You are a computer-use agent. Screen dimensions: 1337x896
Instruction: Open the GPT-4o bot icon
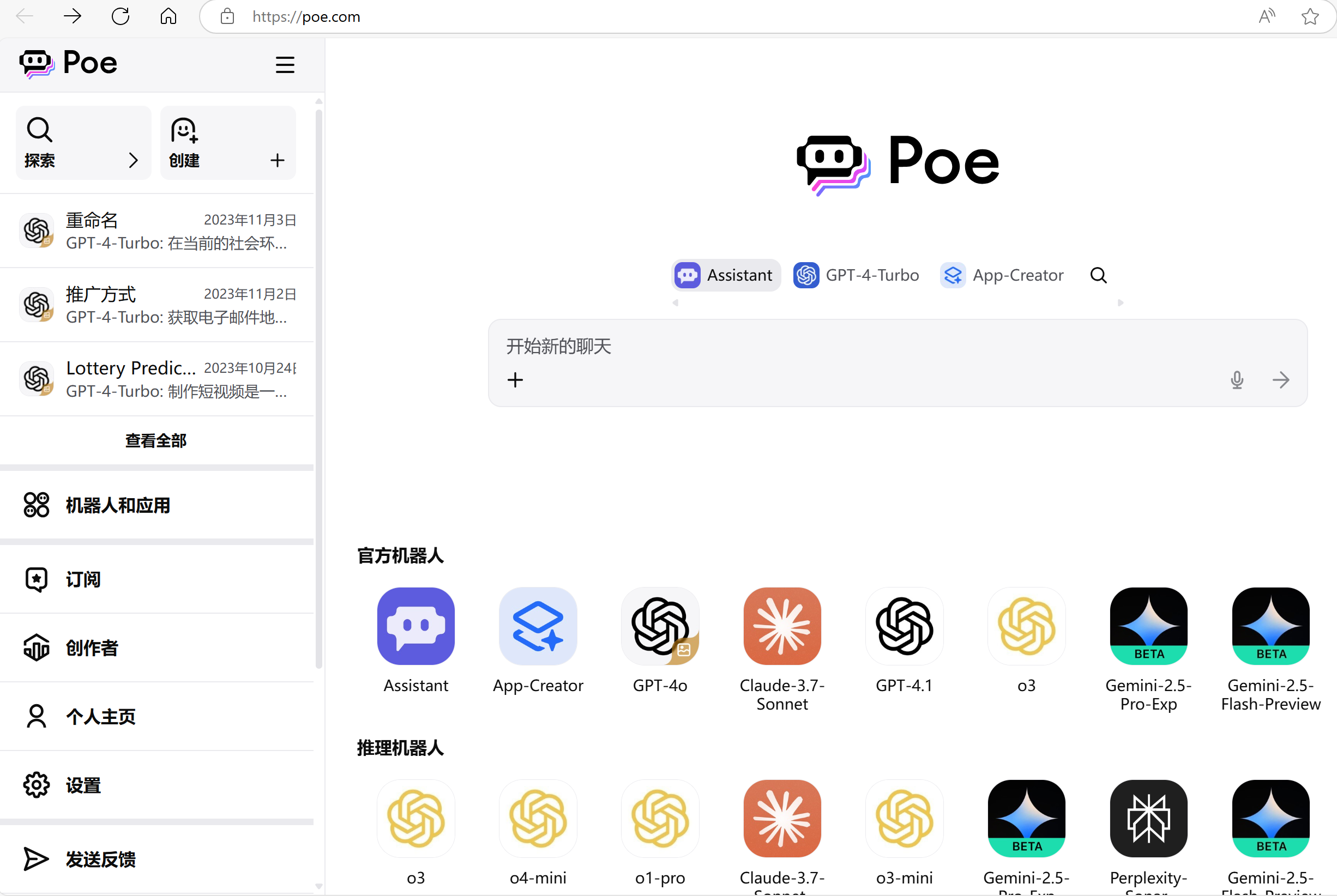point(660,626)
